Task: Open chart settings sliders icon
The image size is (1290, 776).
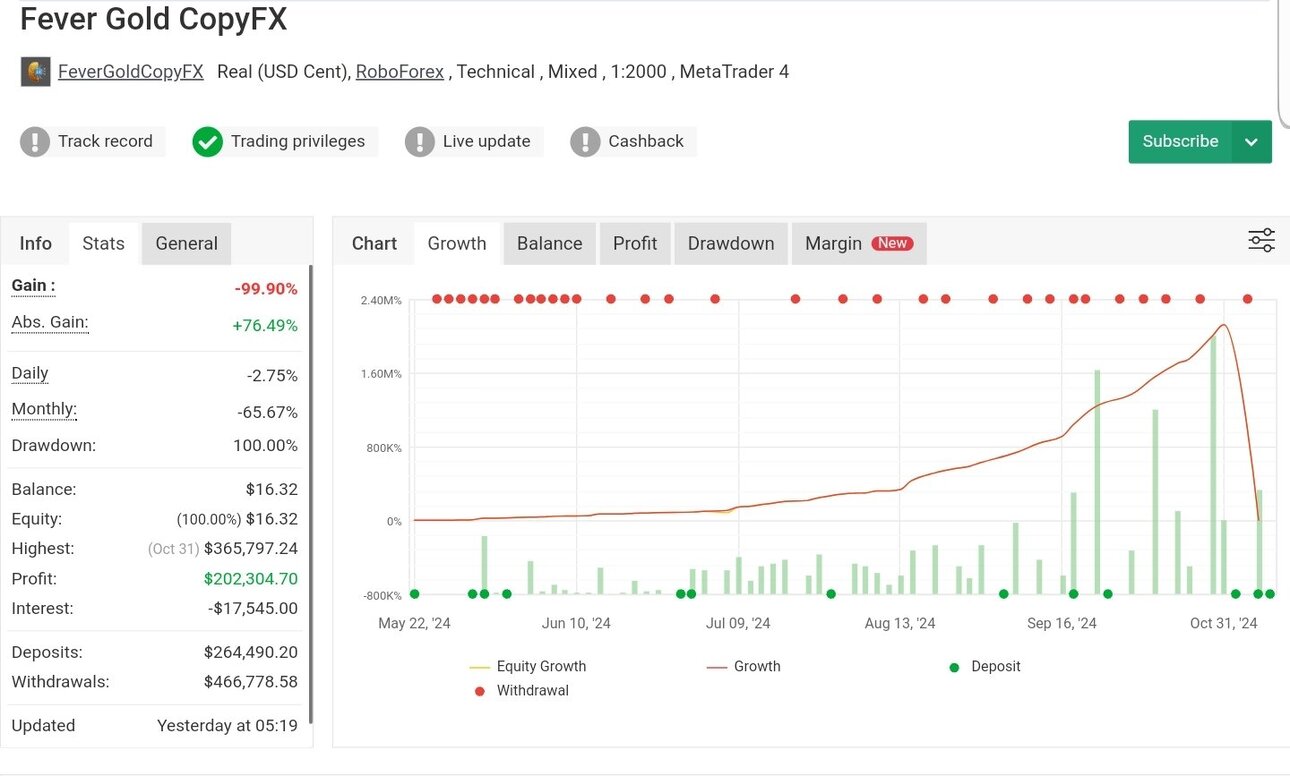Action: coord(1261,240)
